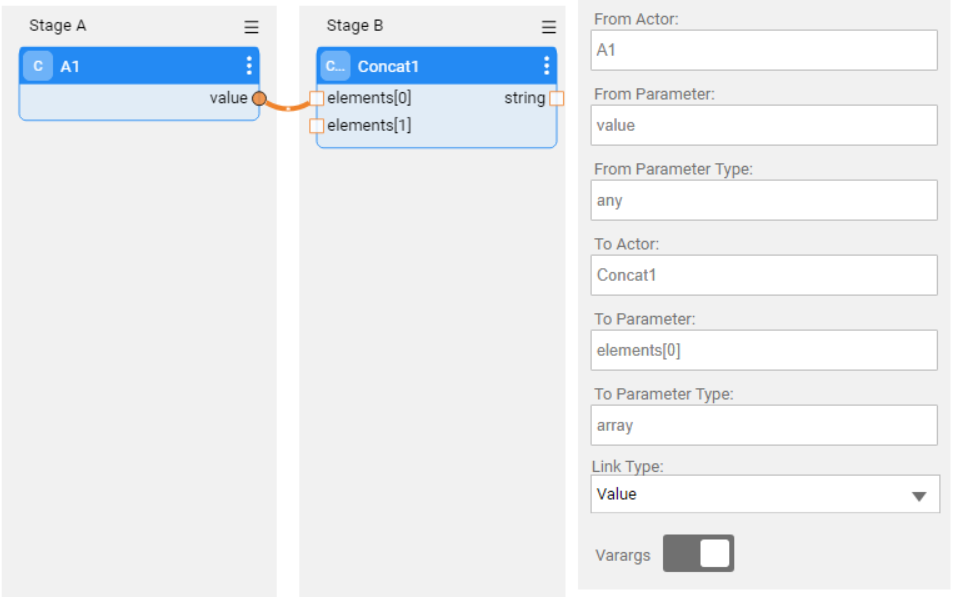Open the Concat1 actor three-dot menu
This screenshot has width=957, height=597.
(546, 66)
